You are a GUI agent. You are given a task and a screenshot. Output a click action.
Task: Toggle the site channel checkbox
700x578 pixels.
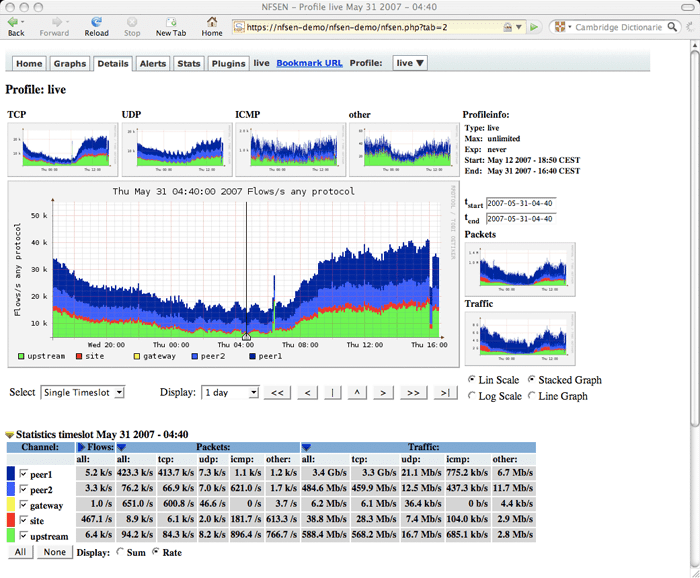(x=24, y=520)
